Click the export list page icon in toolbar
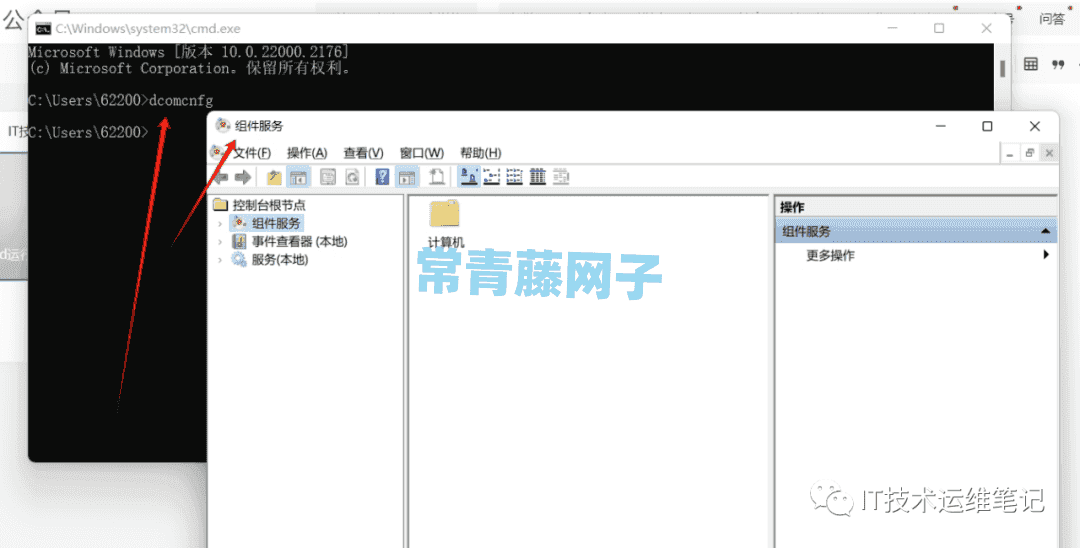1080x548 pixels. (x=436, y=177)
